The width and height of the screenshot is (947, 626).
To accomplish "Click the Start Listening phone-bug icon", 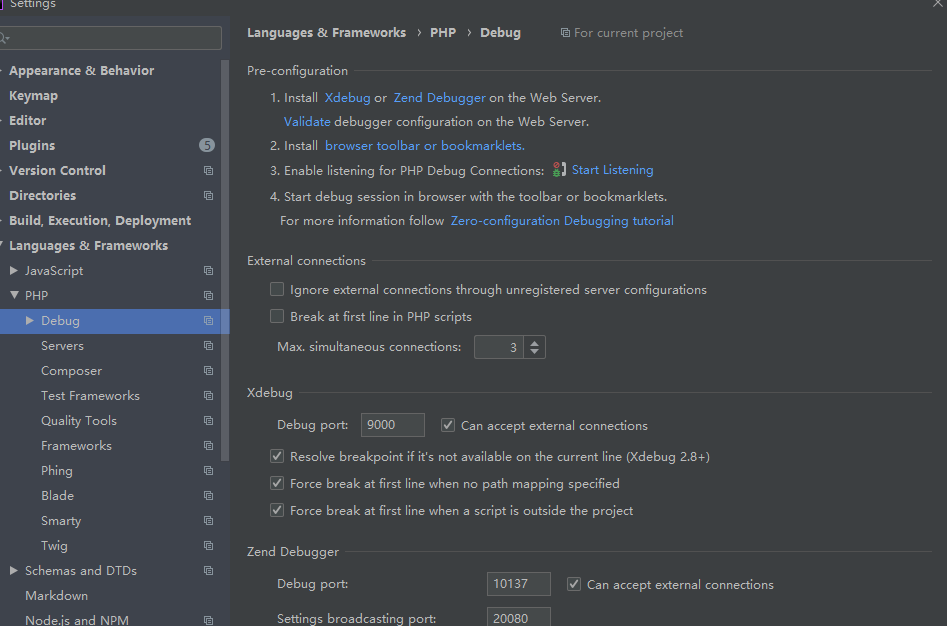I will (x=559, y=170).
